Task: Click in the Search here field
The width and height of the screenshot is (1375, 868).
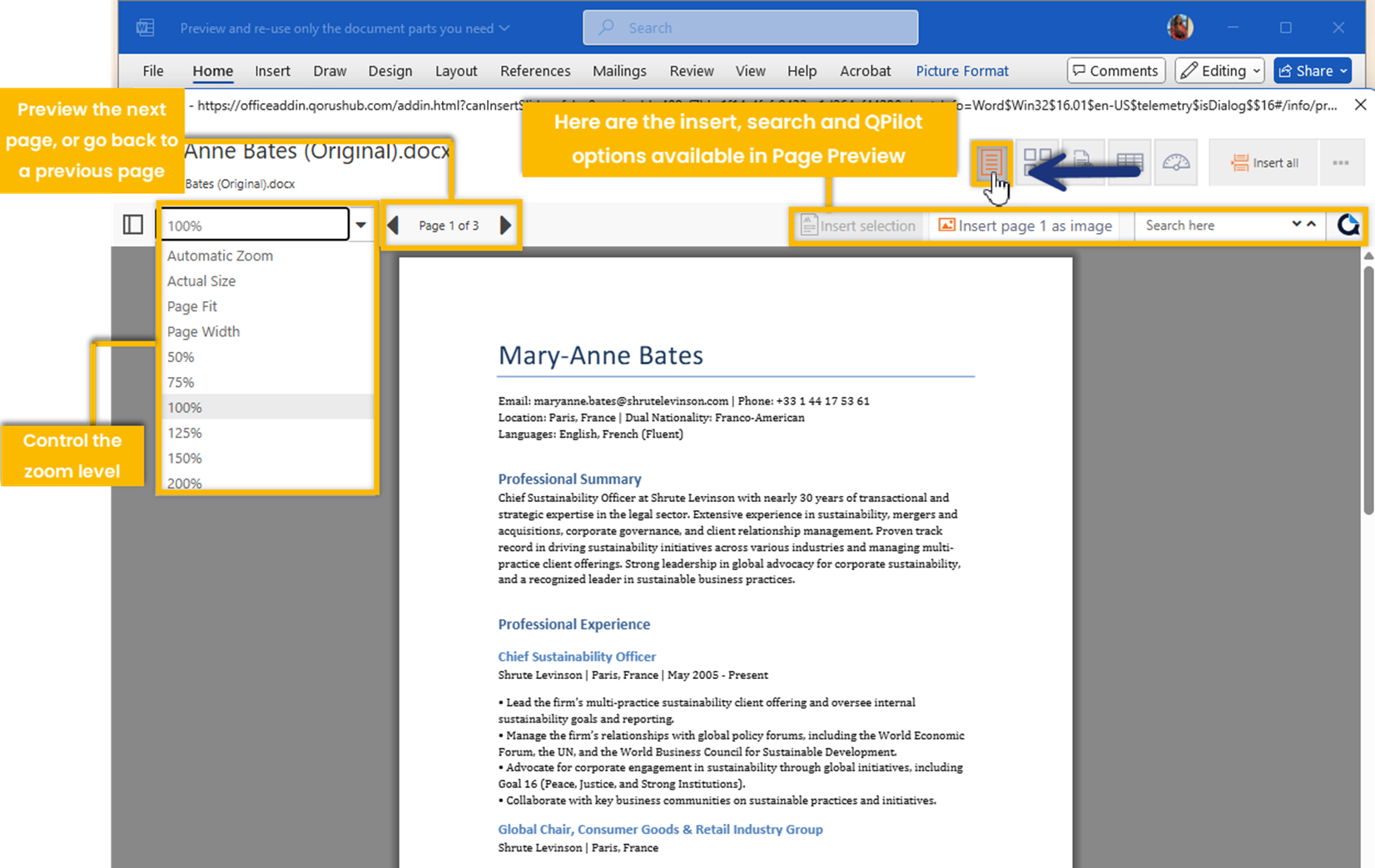Action: [1213, 226]
